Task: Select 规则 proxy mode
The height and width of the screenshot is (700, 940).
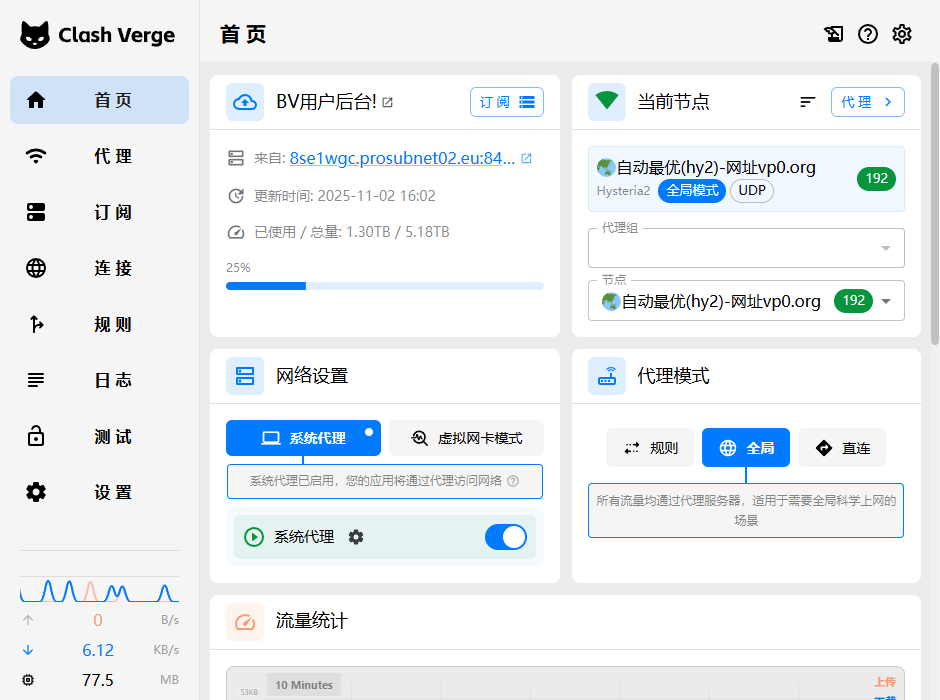Action: coord(650,448)
